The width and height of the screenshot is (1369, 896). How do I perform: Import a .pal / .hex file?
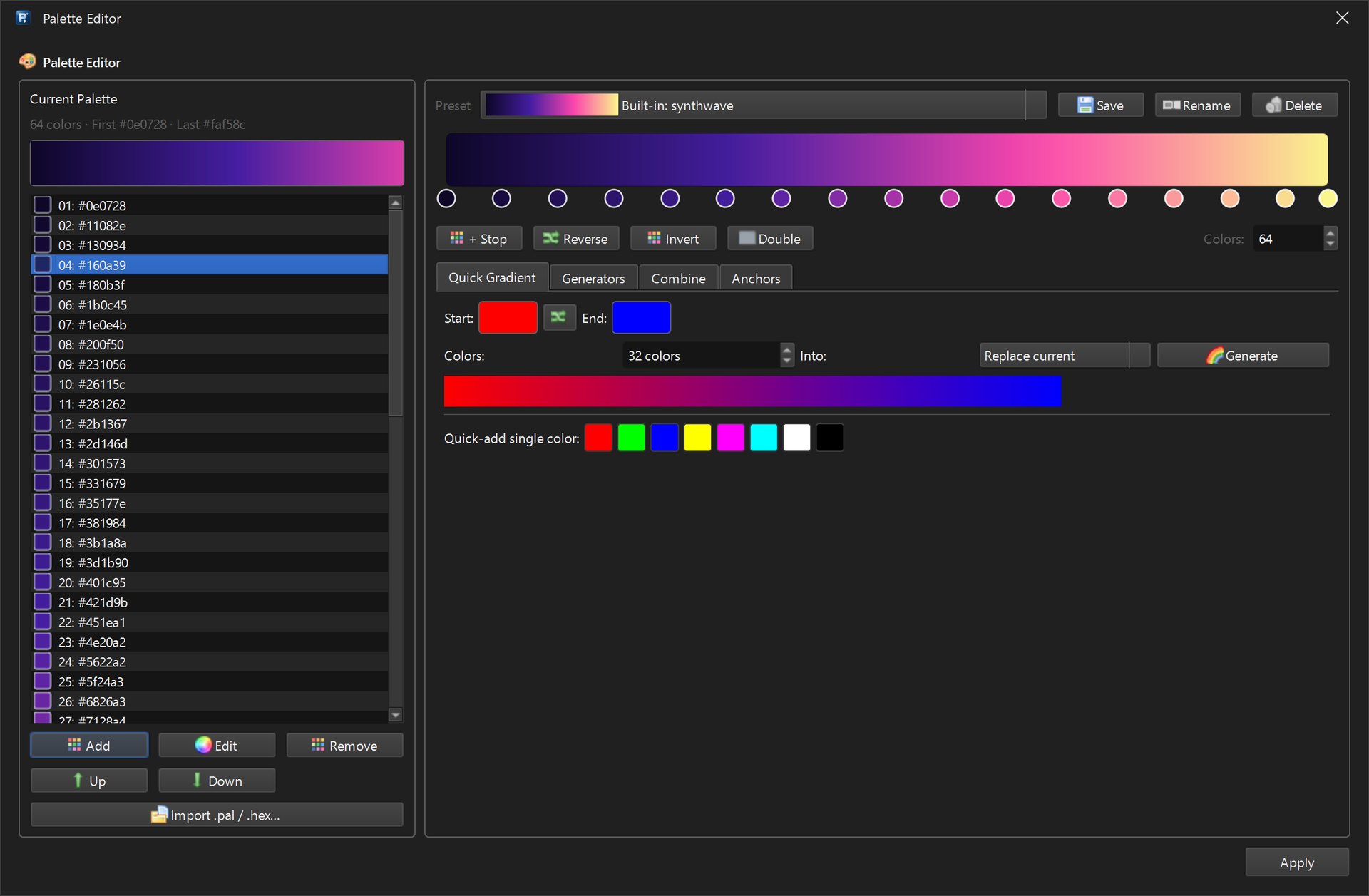[217, 815]
